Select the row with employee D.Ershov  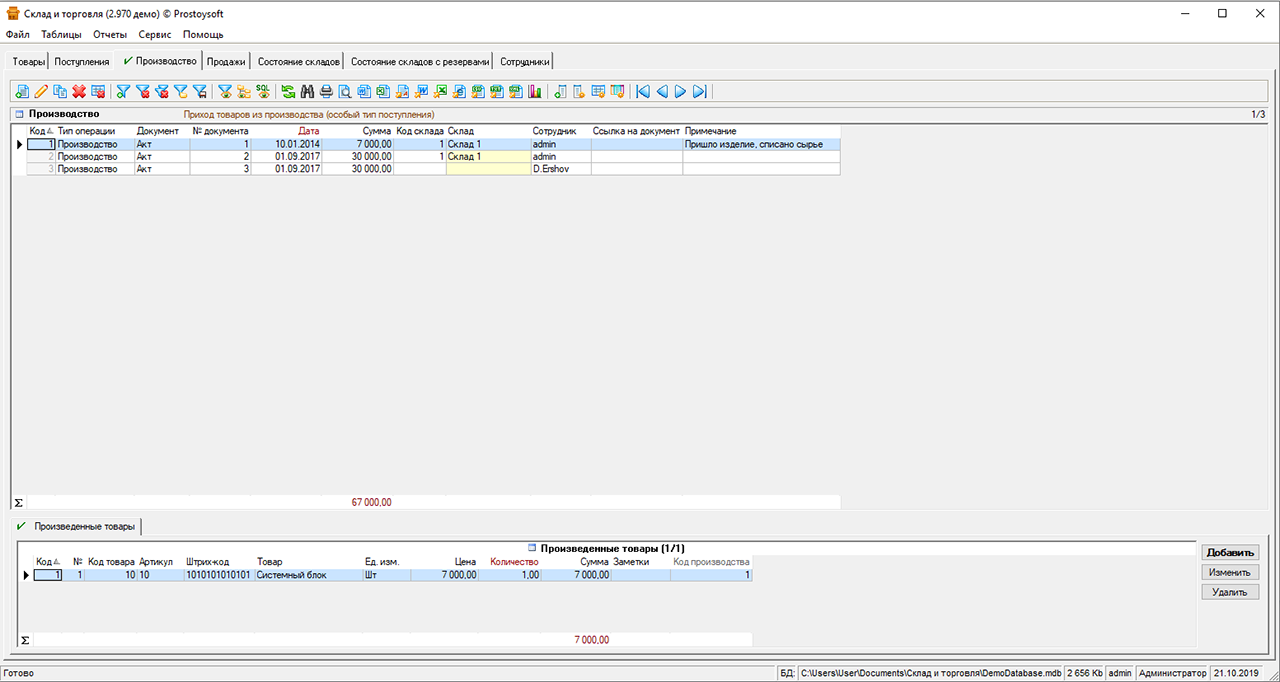coord(551,169)
